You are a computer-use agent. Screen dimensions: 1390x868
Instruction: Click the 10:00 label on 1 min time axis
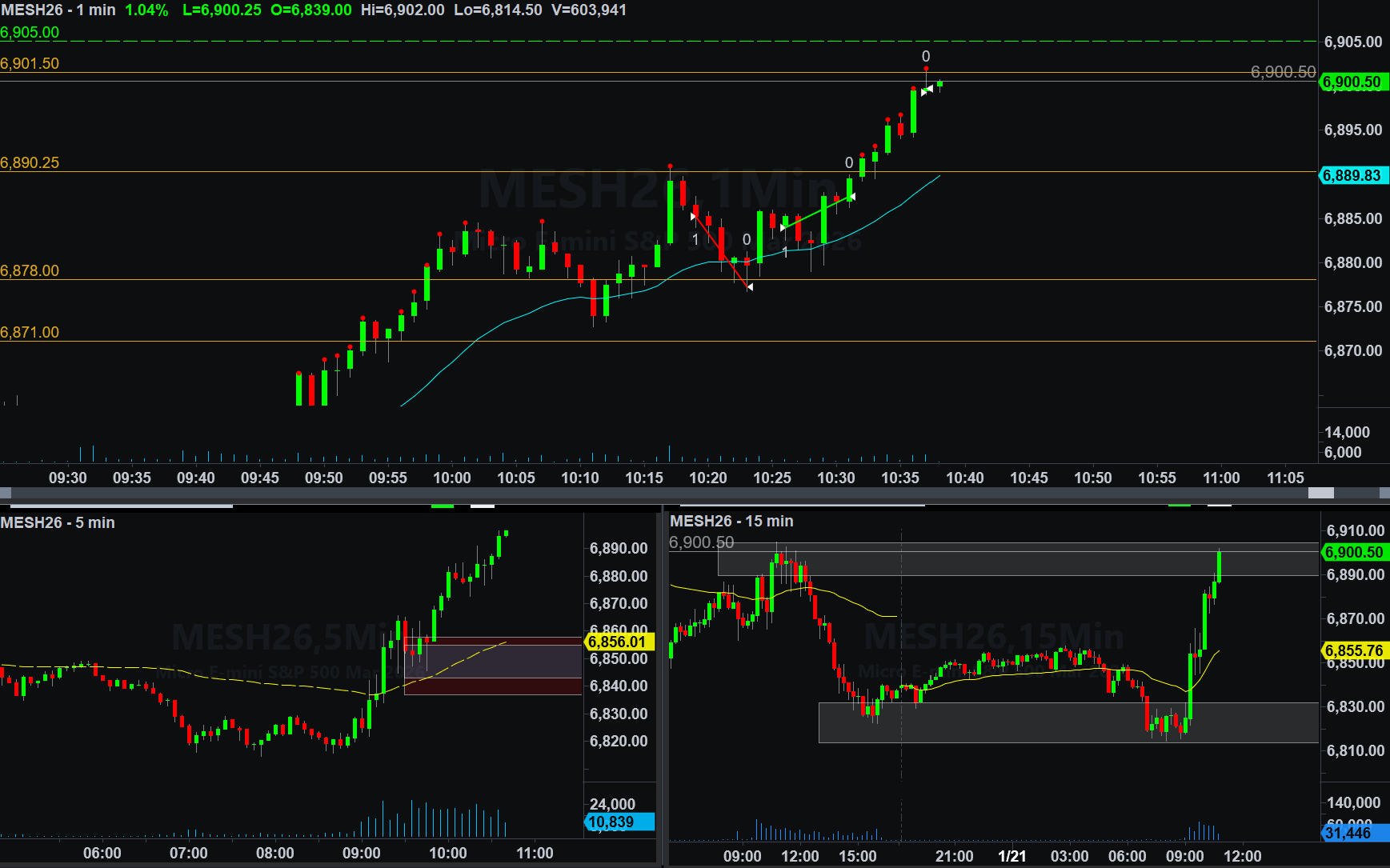coord(452,478)
